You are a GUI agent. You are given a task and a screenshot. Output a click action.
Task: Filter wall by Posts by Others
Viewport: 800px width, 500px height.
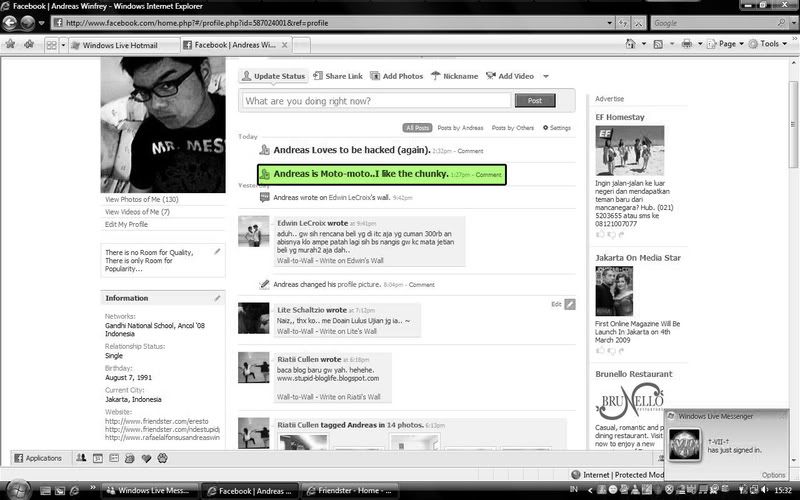[511, 128]
